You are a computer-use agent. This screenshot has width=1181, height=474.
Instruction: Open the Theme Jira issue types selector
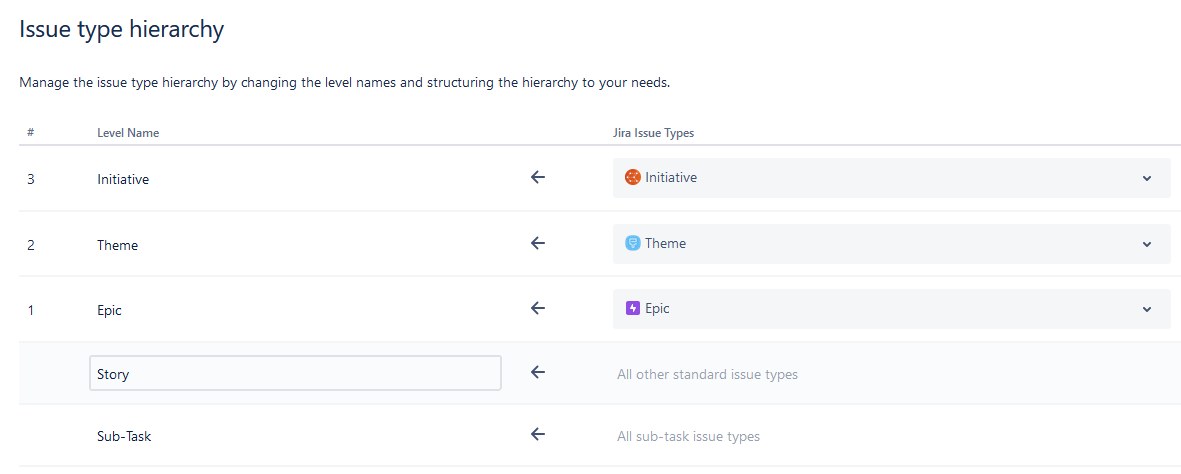[x=892, y=243]
